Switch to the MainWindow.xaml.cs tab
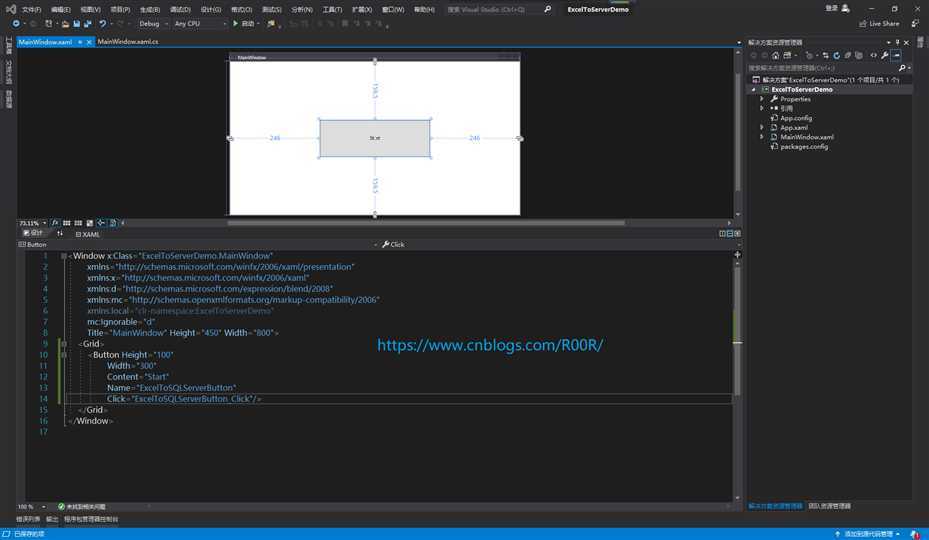Screen dimensions: 929x540 coord(128,41)
